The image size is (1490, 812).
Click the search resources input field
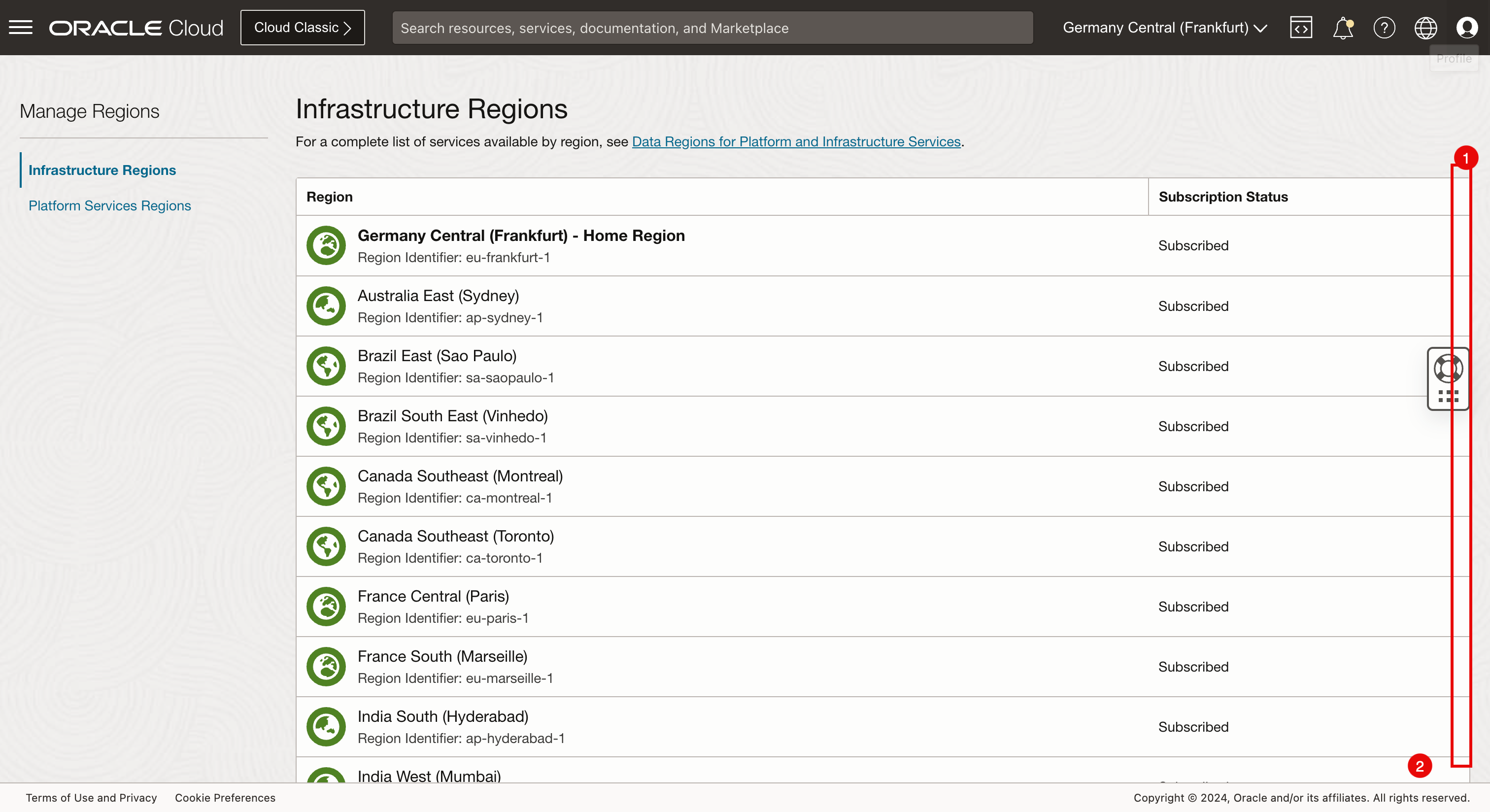coord(711,28)
